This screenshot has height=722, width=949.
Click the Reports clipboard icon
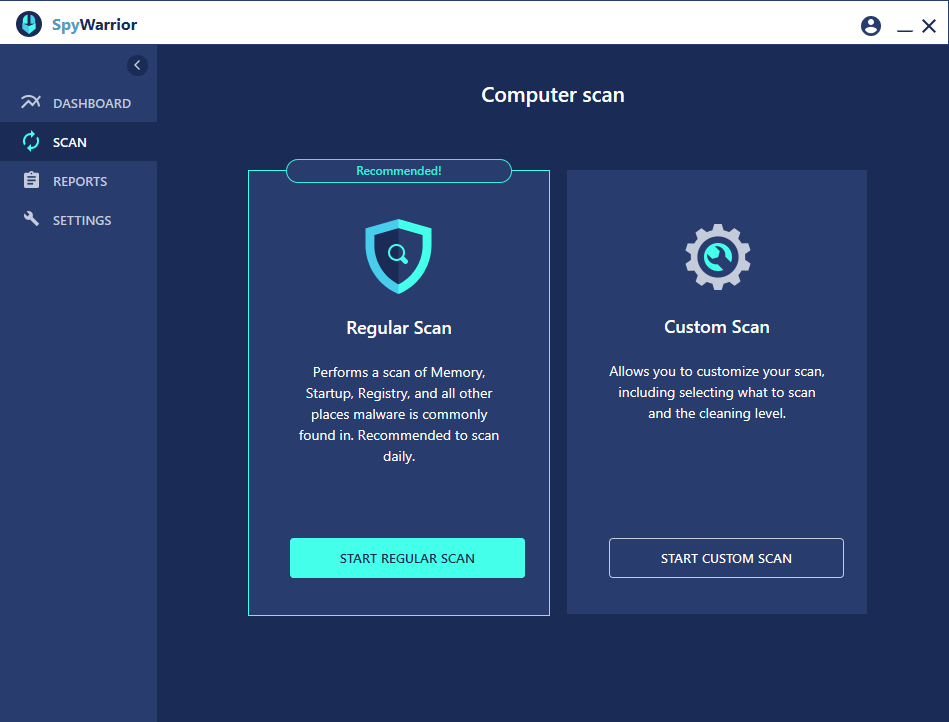tap(31, 181)
